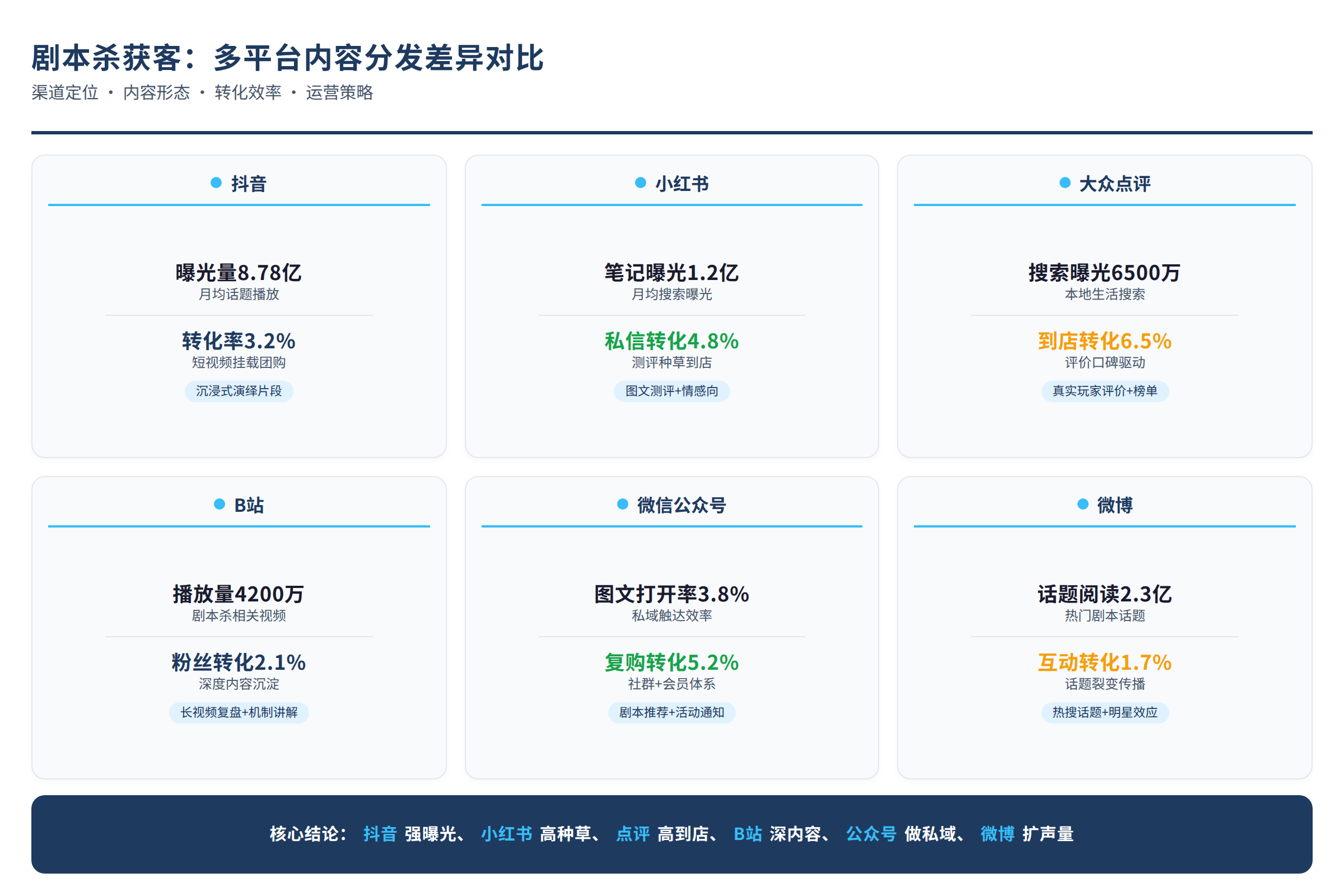Click the 图文测评+情感向 tag
1344x896 pixels.
tap(672, 391)
